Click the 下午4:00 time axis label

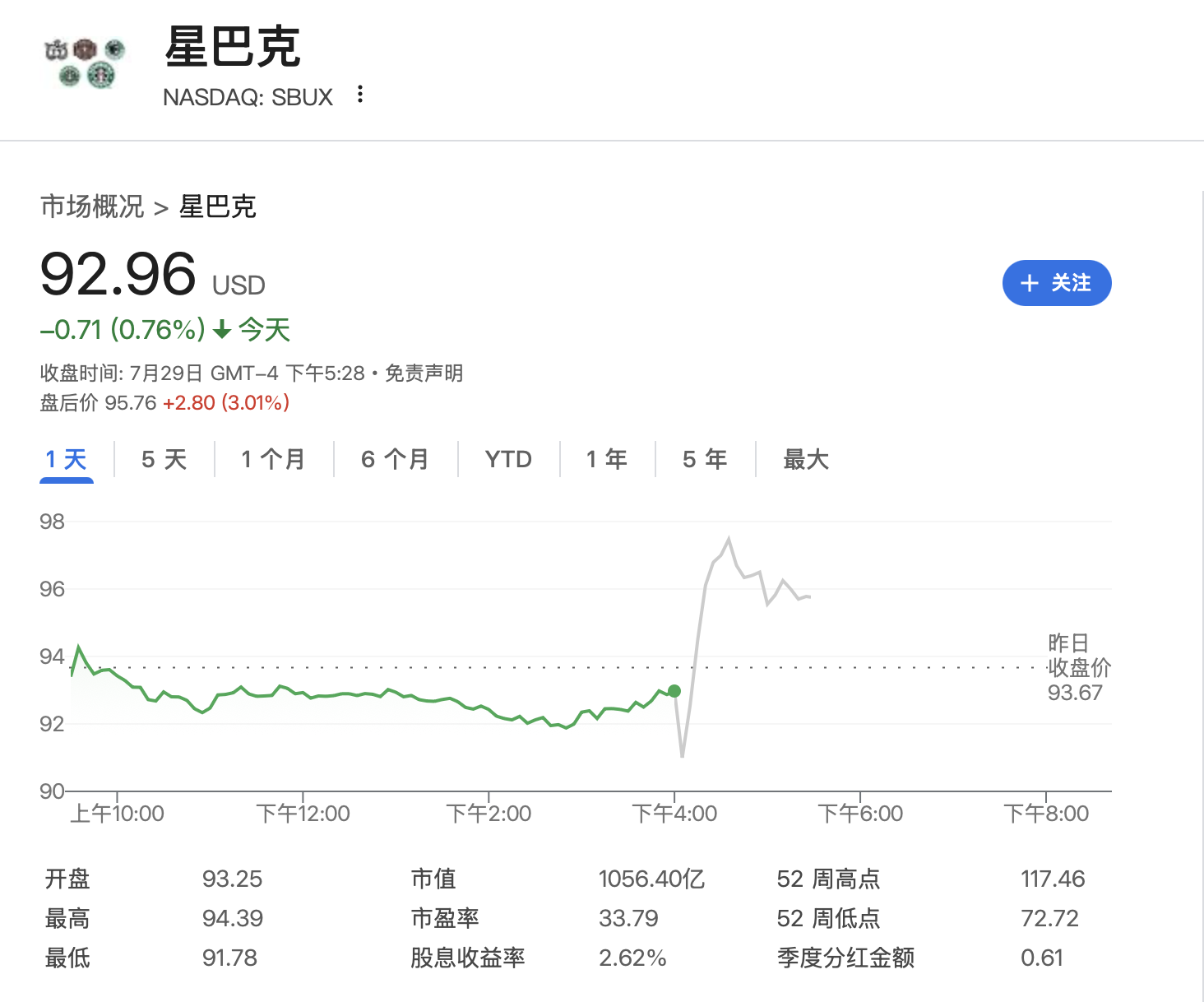[674, 814]
